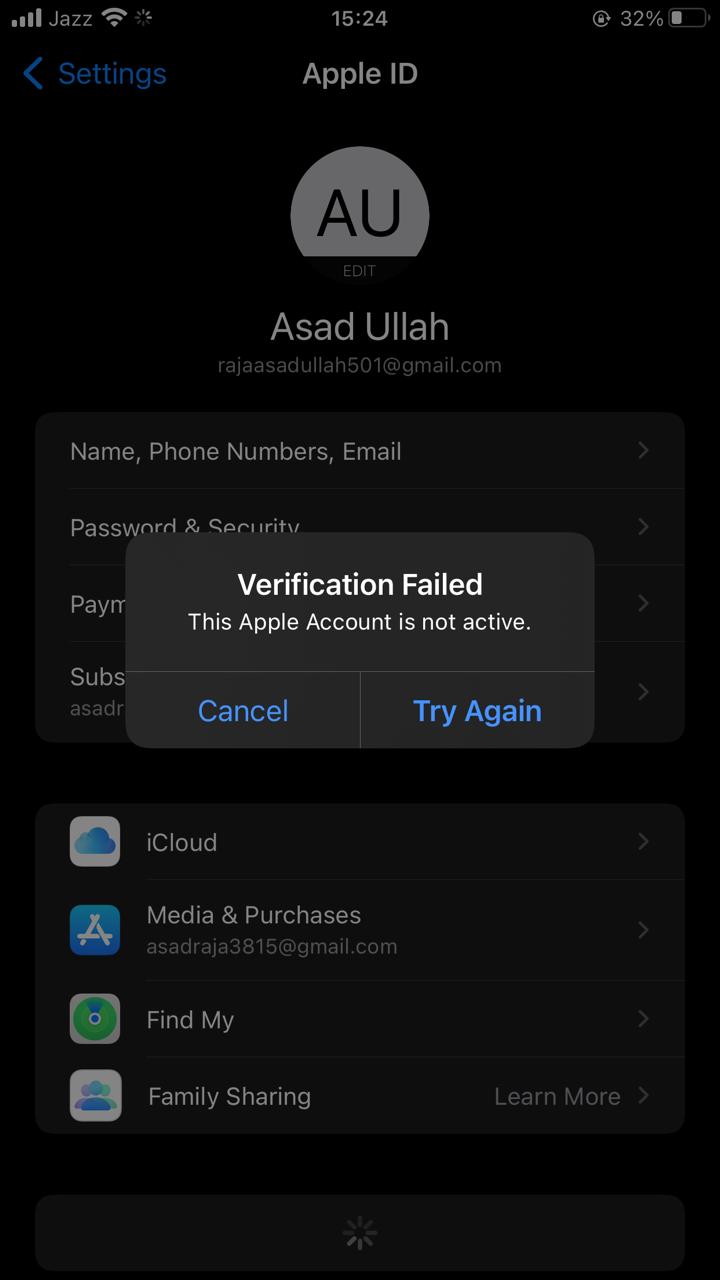720x1280 pixels.
Task: Tap the orientation lock icon in status bar
Action: [x=601, y=18]
